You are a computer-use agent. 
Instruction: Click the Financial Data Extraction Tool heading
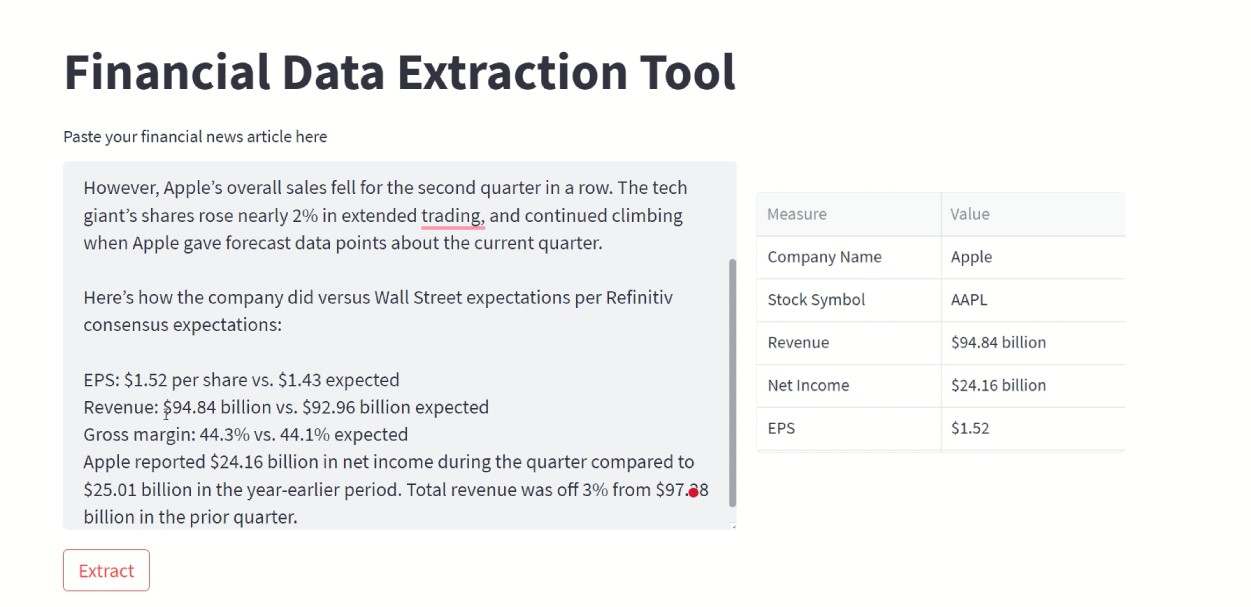[399, 72]
